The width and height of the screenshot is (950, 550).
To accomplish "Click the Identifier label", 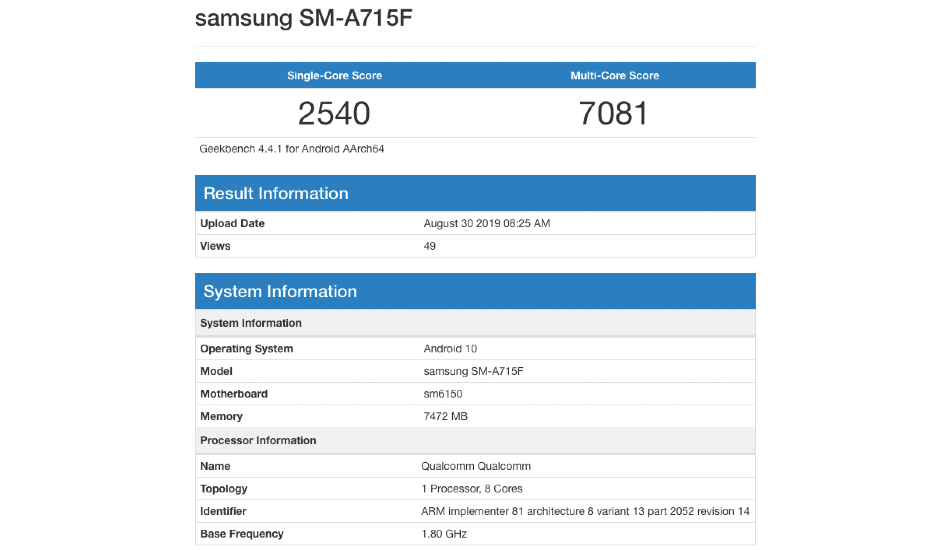I will click(223, 511).
